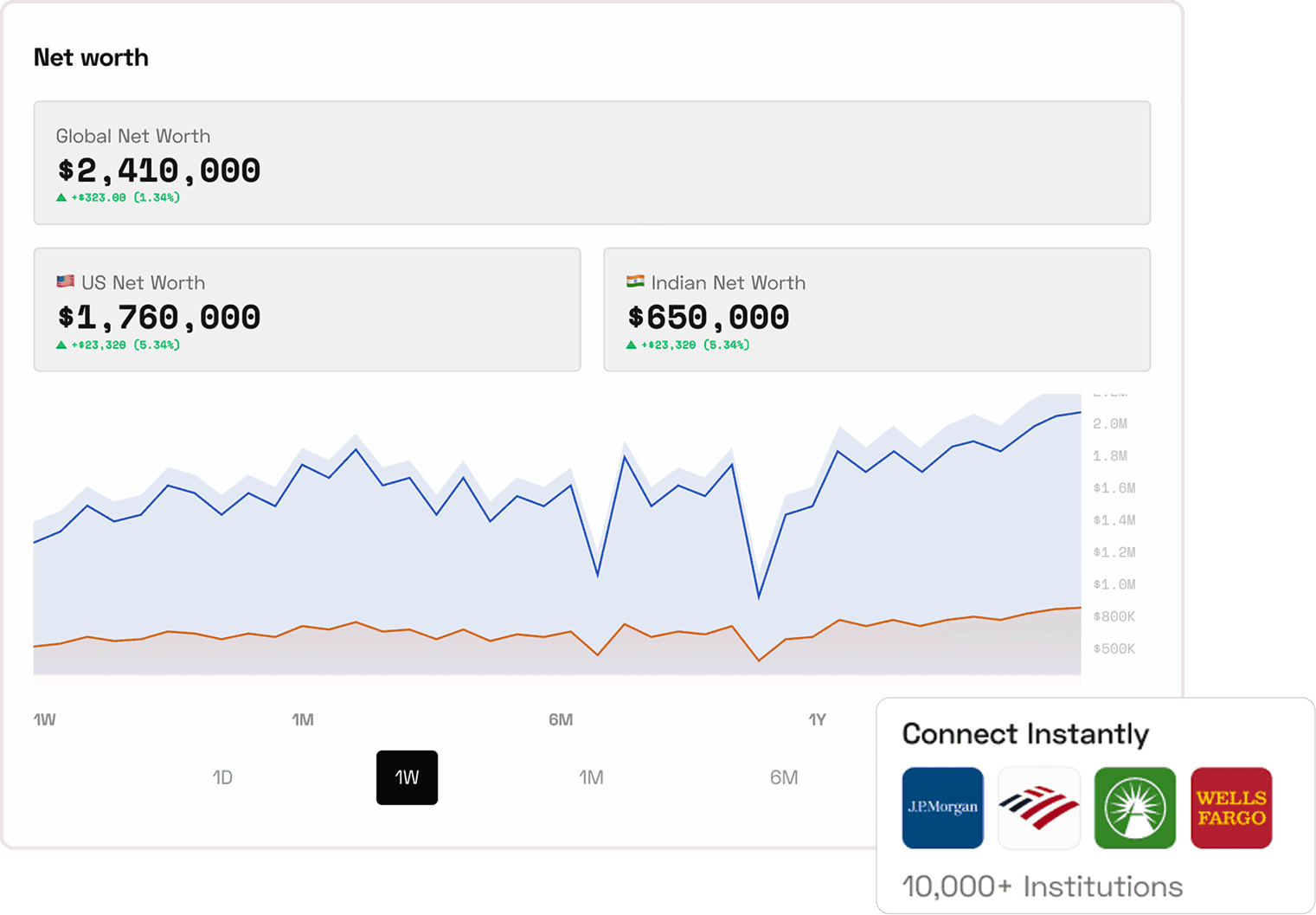Viewport: 1316px width, 915px height.
Task: Select the Bank of America logo
Action: [1038, 808]
